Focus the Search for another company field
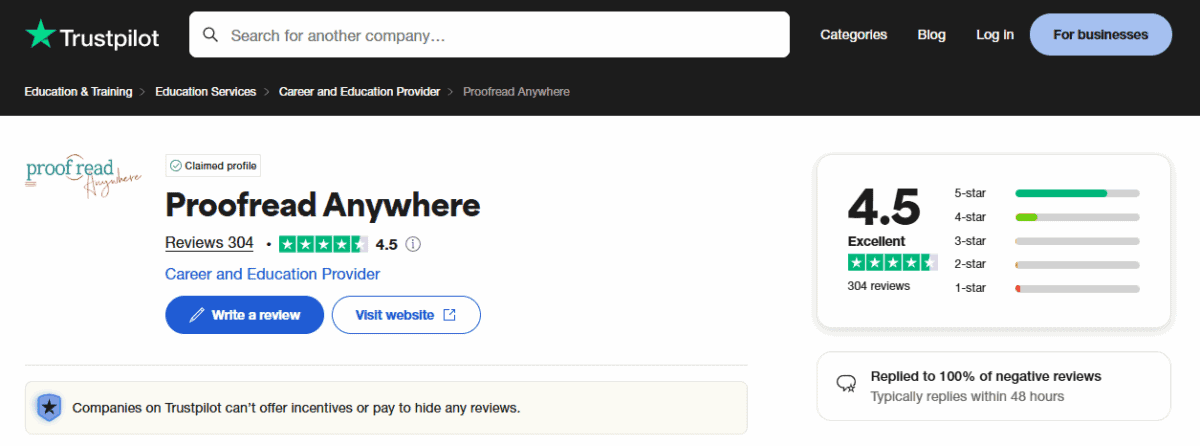Viewport: 1200px width, 446px height. click(490, 35)
